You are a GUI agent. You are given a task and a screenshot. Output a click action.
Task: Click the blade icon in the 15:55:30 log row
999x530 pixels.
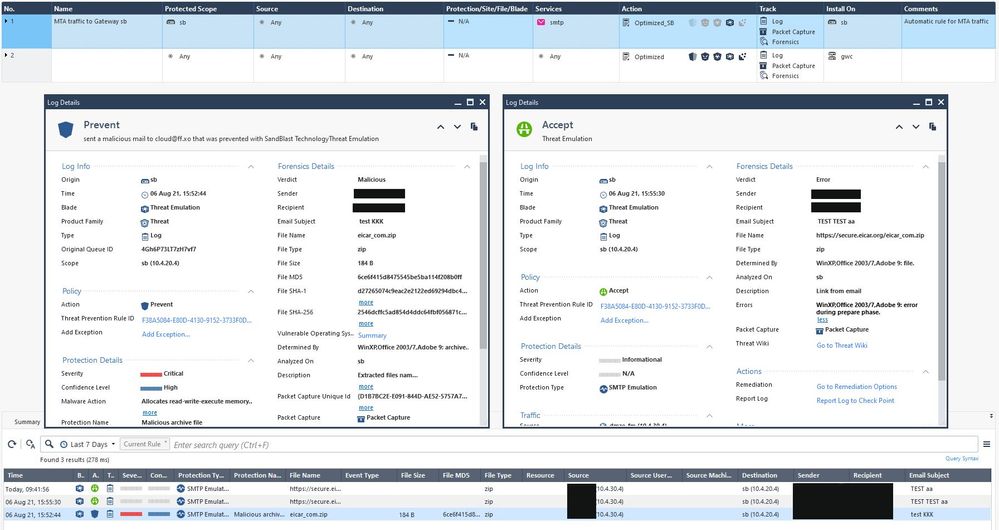[x=80, y=501]
